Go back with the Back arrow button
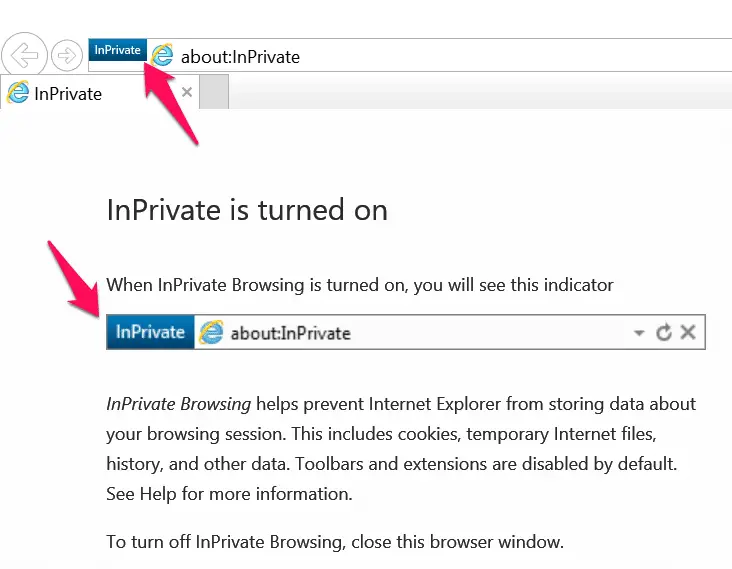 pos(24,55)
